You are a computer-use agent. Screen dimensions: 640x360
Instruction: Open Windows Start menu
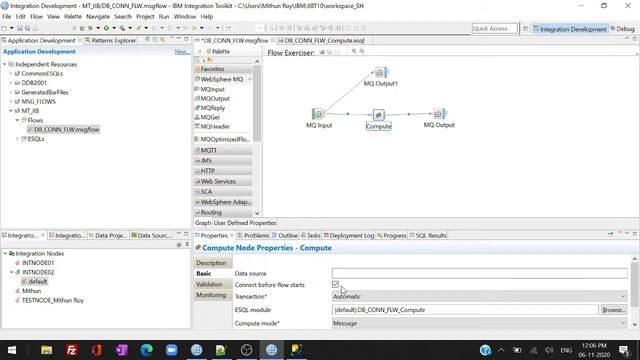(12, 350)
